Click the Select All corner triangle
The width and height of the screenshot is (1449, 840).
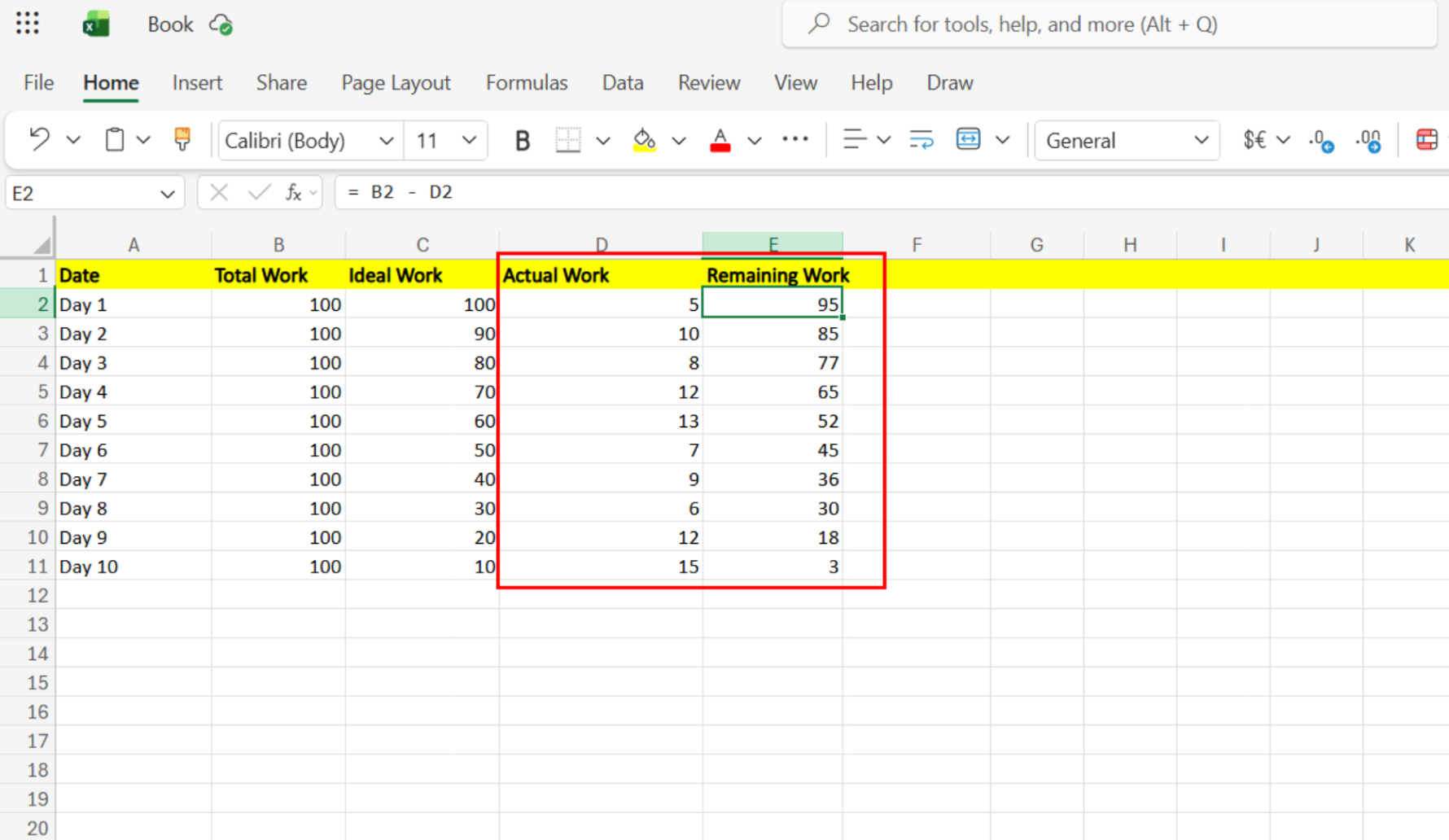(41, 244)
